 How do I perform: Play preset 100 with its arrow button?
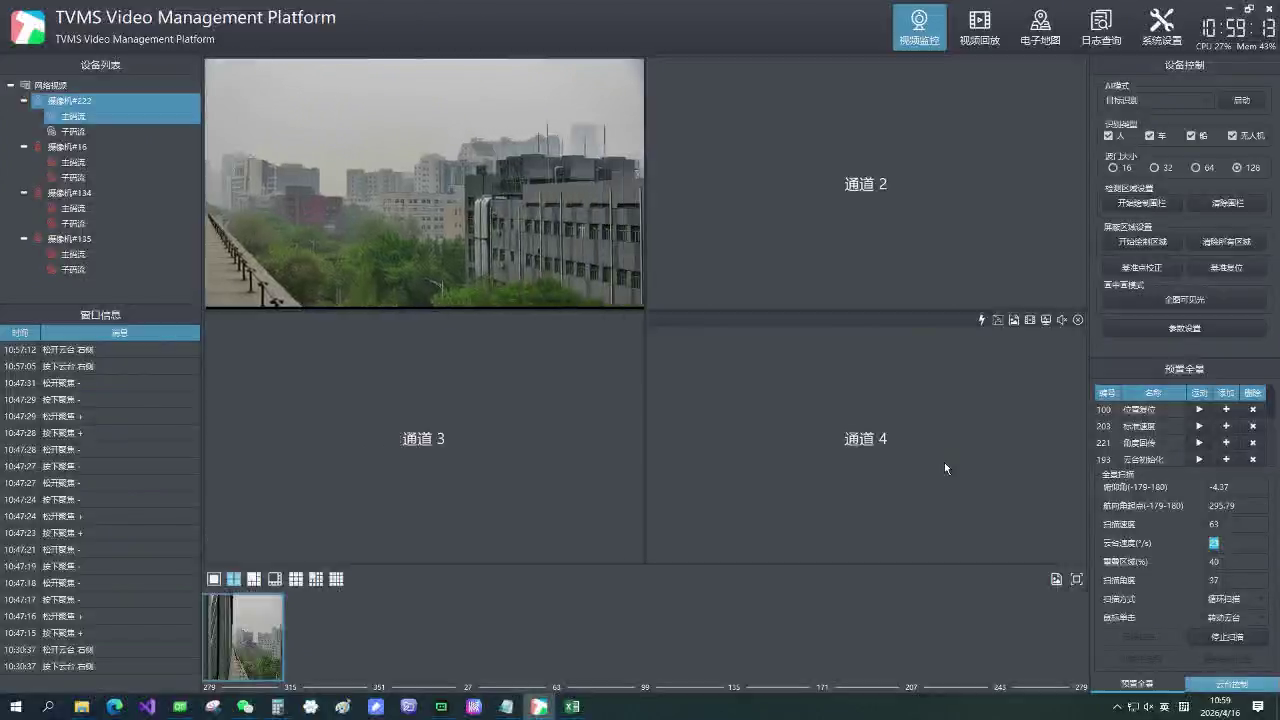pos(1199,409)
